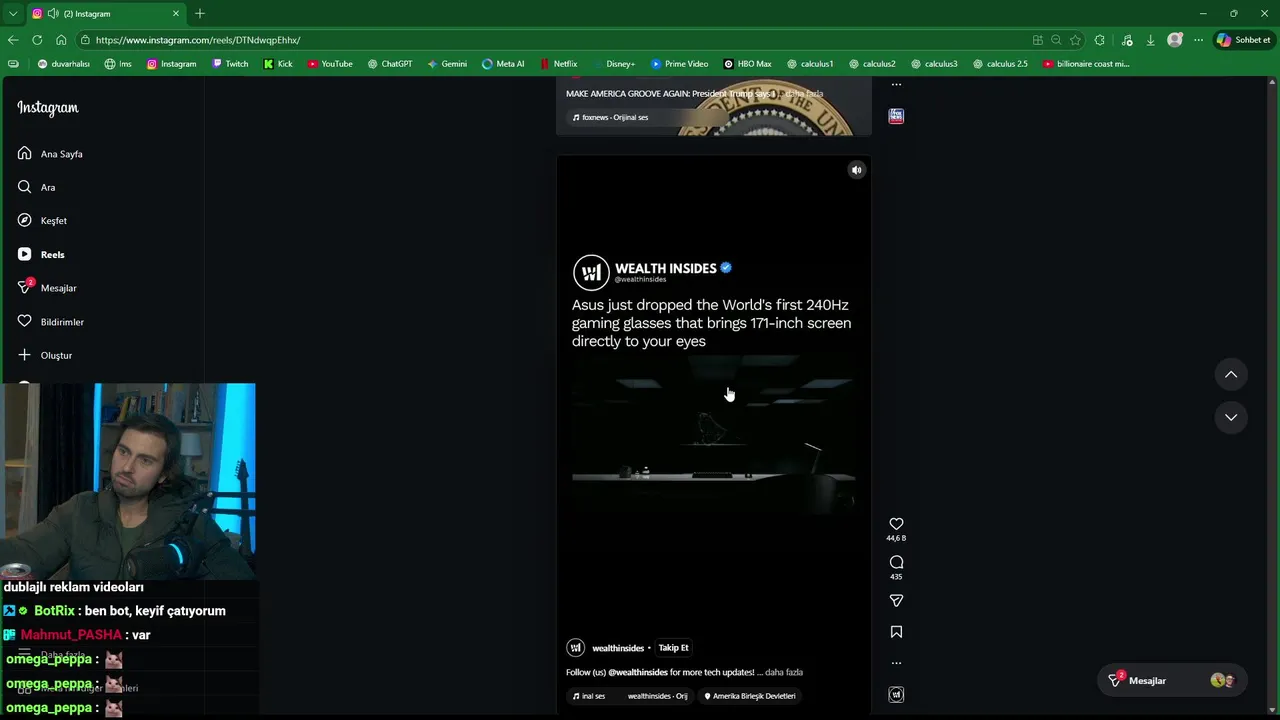Open Gemini bookmark
This screenshot has width=1280, height=720.
[447, 64]
